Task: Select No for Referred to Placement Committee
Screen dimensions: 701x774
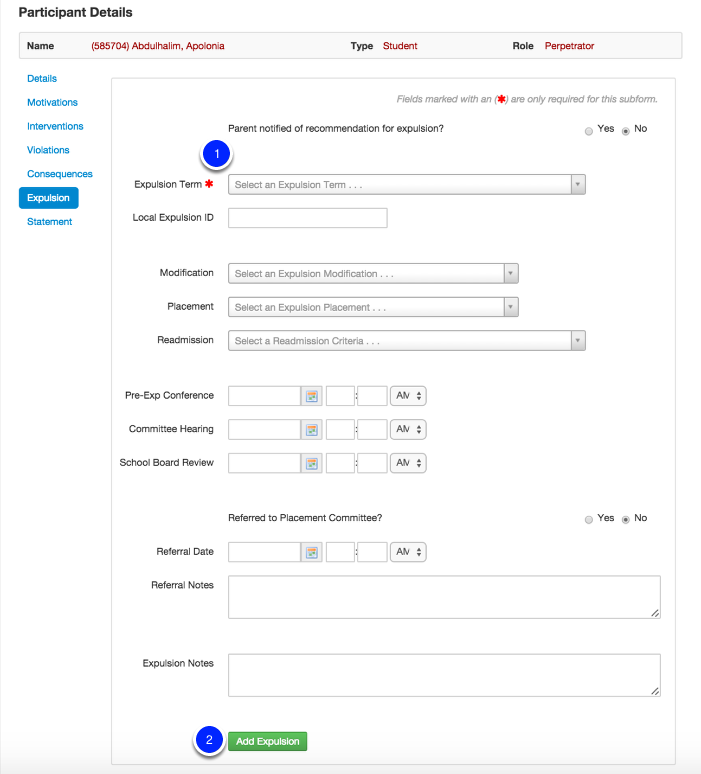Action: pyautogui.click(x=625, y=519)
